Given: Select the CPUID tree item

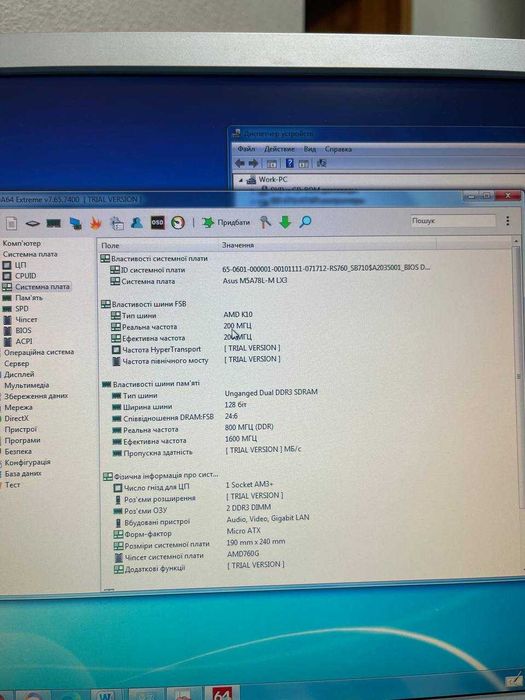Looking at the screenshot, I should [25, 276].
